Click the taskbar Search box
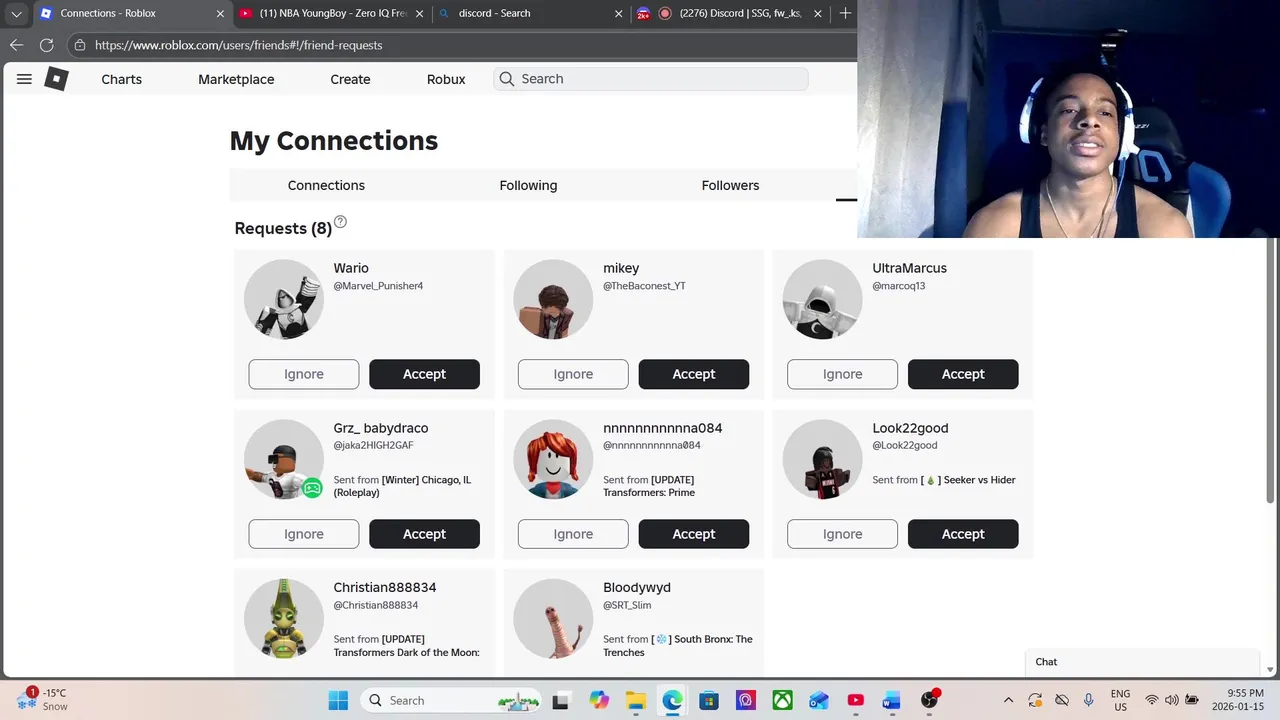1280x720 pixels. tap(450, 700)
